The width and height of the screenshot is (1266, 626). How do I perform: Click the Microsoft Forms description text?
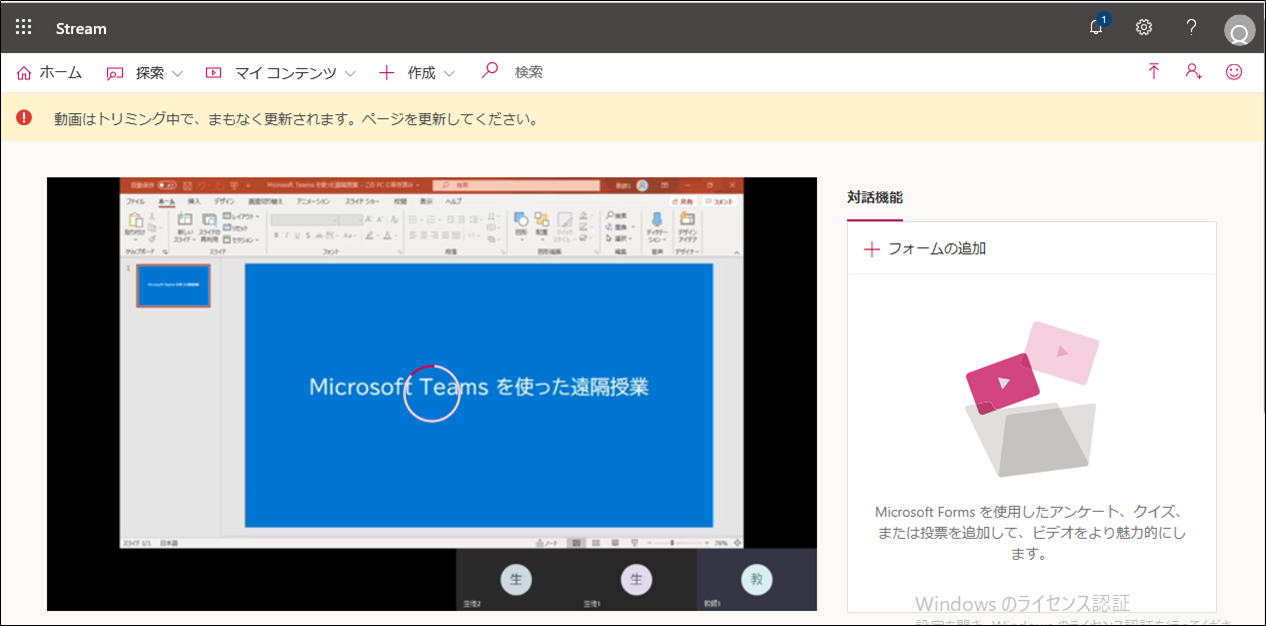coord(1030,532)
